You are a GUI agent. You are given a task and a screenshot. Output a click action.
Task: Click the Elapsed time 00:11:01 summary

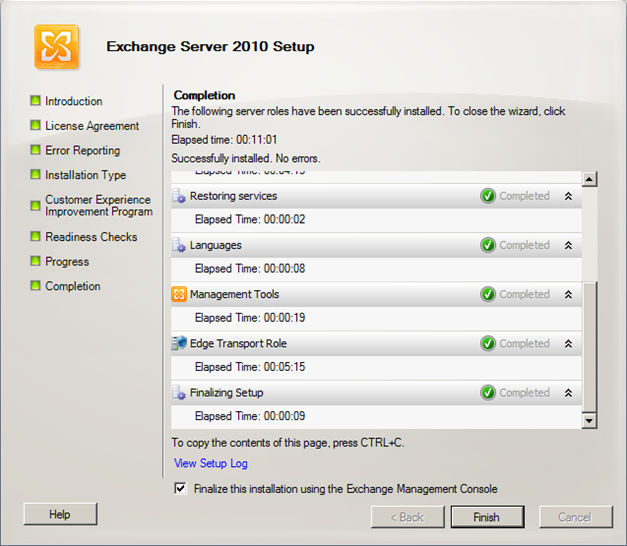[x=224, y=140]
